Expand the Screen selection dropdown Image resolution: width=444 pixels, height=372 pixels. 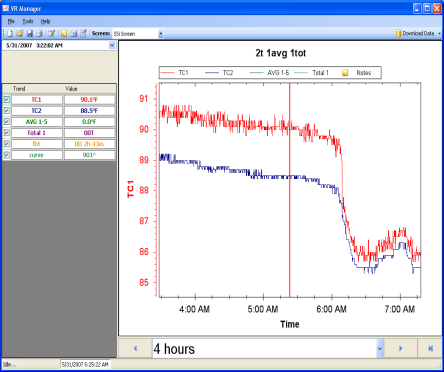pos(161,34)
